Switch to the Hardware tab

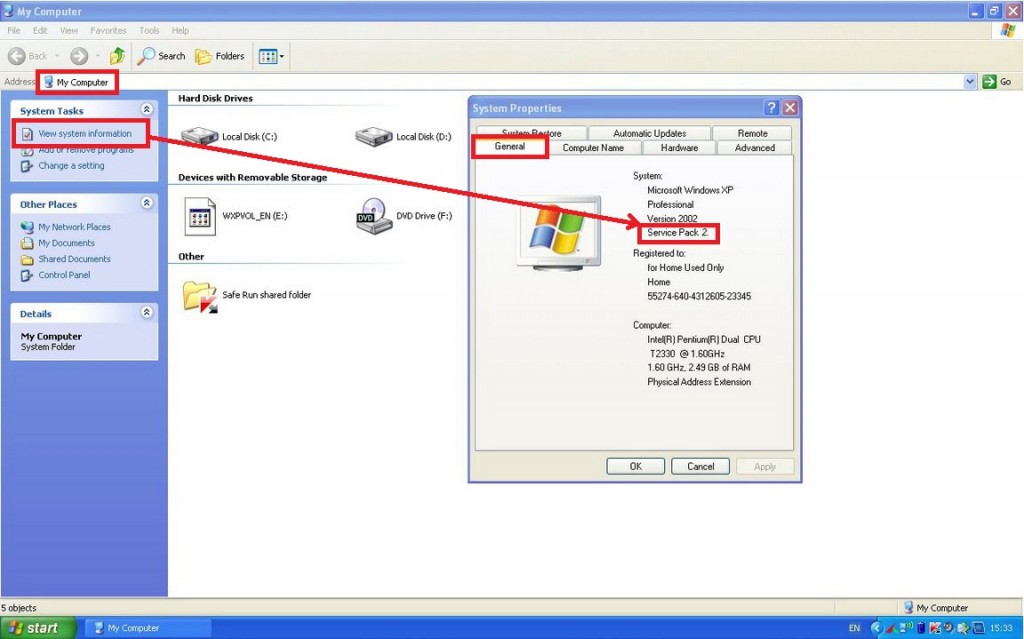[678, 147]
